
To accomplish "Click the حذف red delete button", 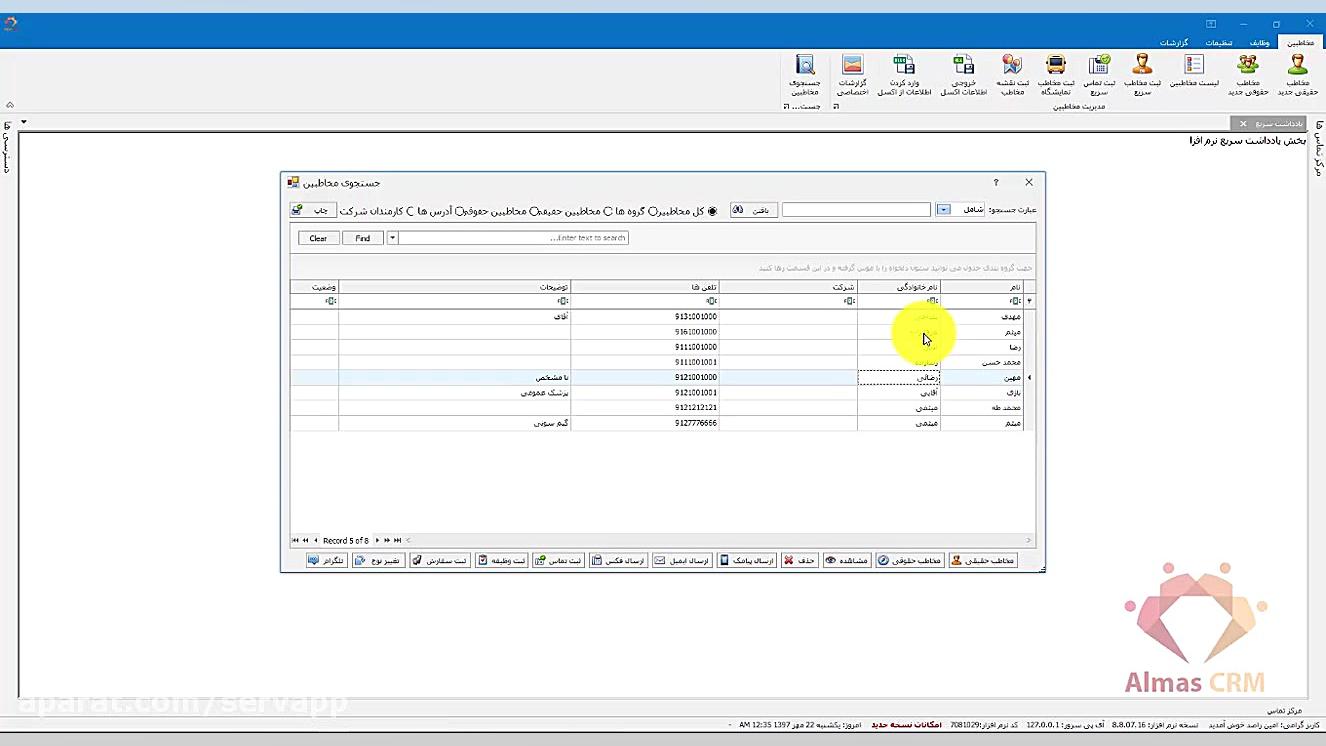I will click(800, 561).
